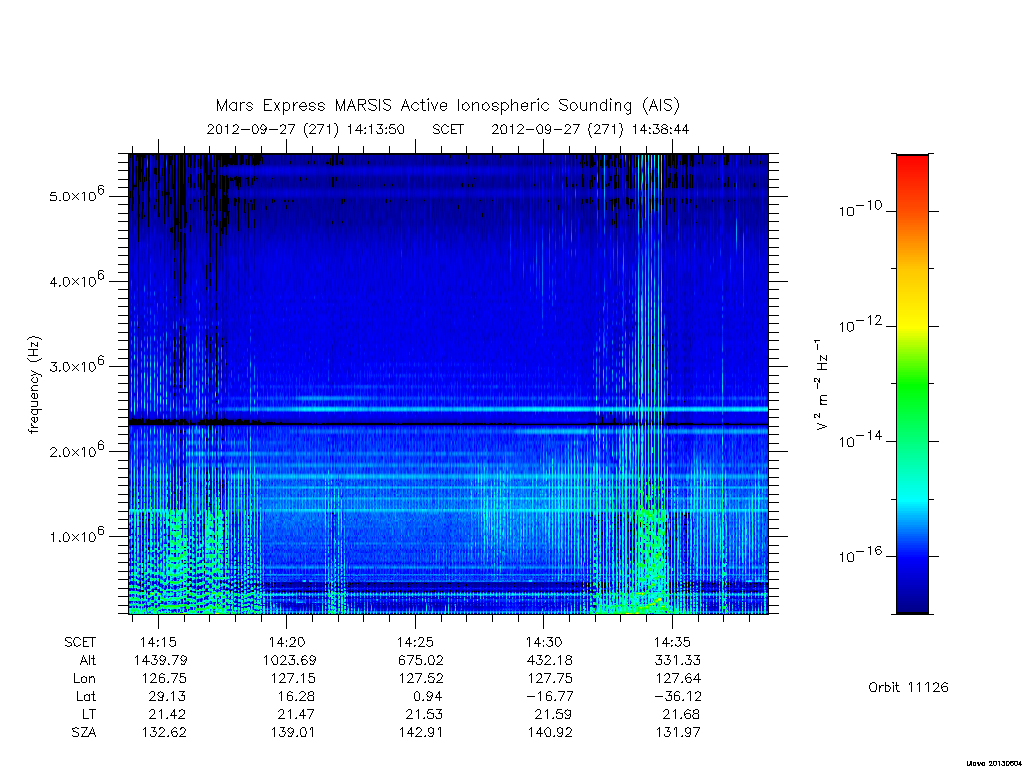Click the 'Alt' row label

pos(88,660)
